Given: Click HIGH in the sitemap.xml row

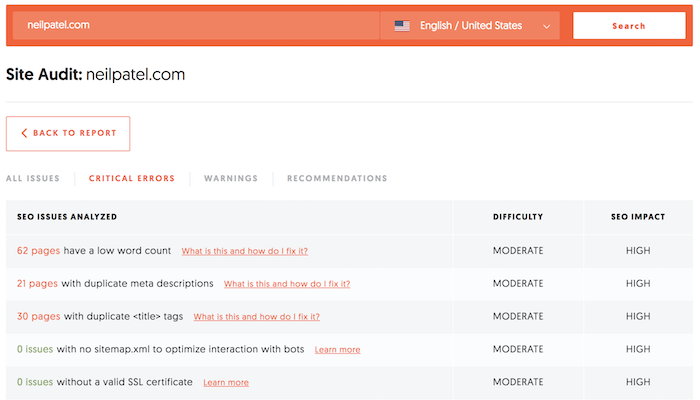Looking at the screenshot, I should pyautogui.click(x=638, y=349).
